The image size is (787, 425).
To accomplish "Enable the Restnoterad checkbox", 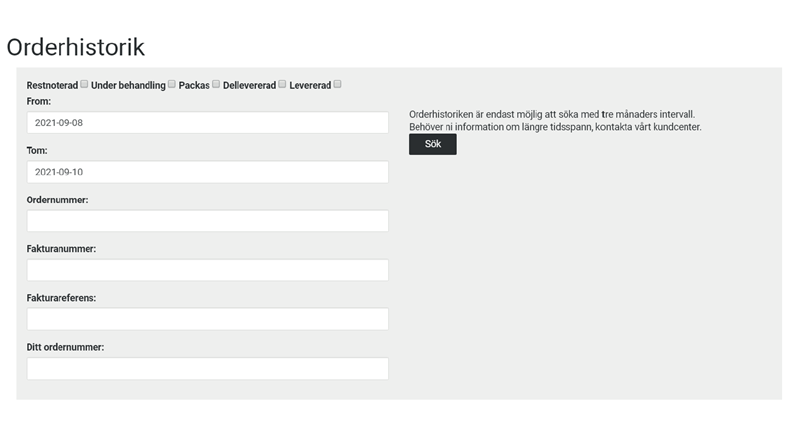I will 85,84.
